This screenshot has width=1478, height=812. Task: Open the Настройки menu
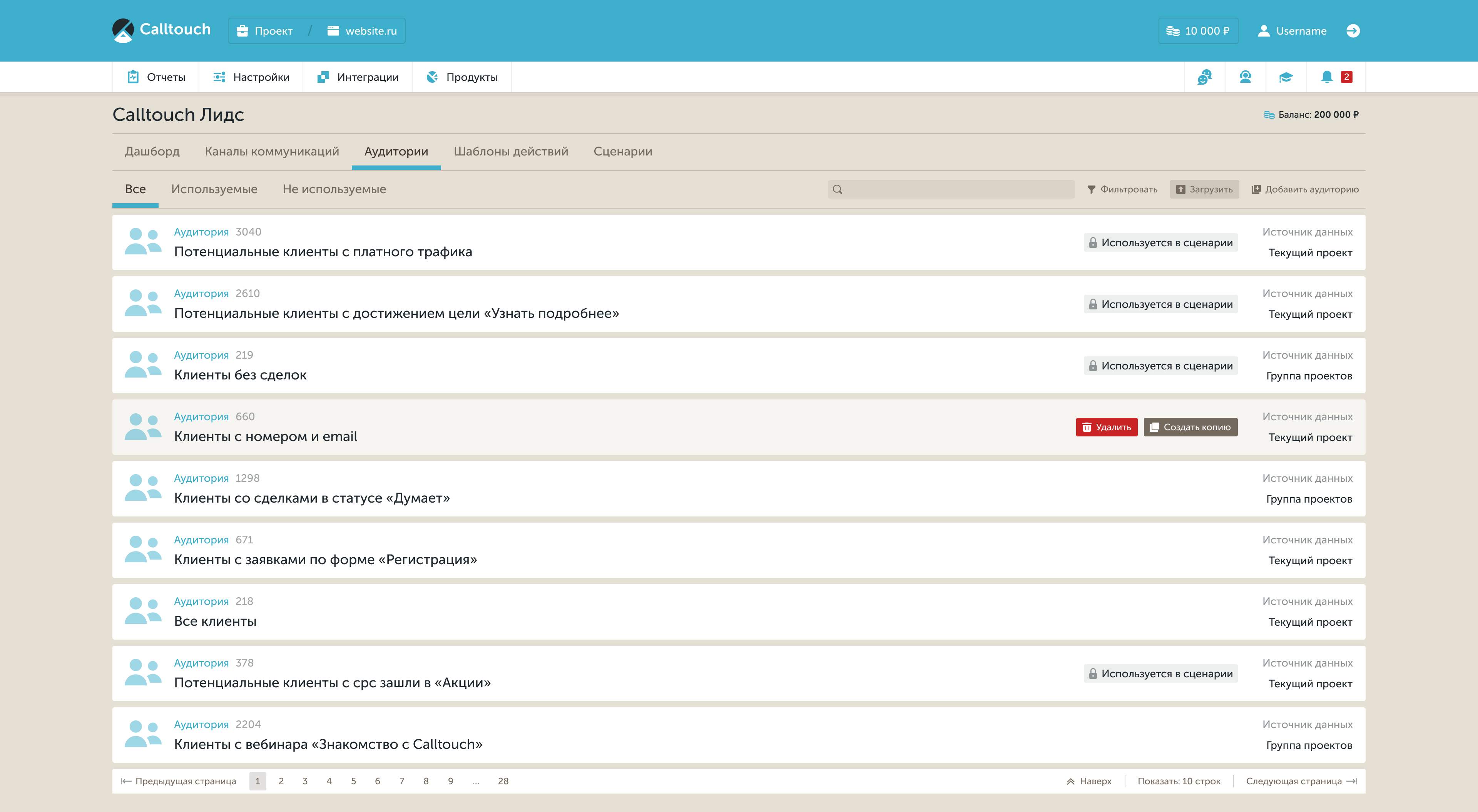click(251, 77)
